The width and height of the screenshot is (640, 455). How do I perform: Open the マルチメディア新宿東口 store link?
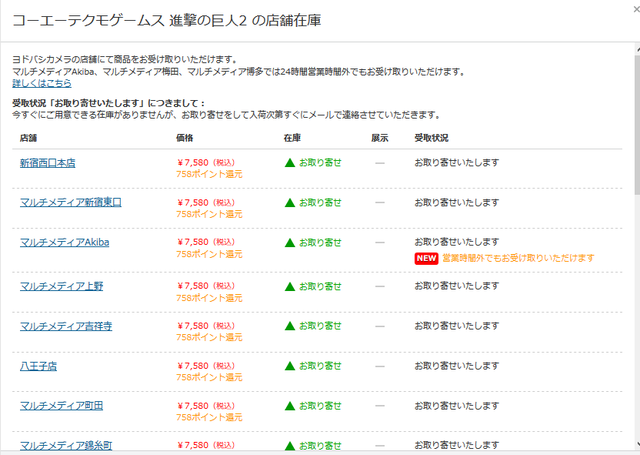tap(71, 203)
